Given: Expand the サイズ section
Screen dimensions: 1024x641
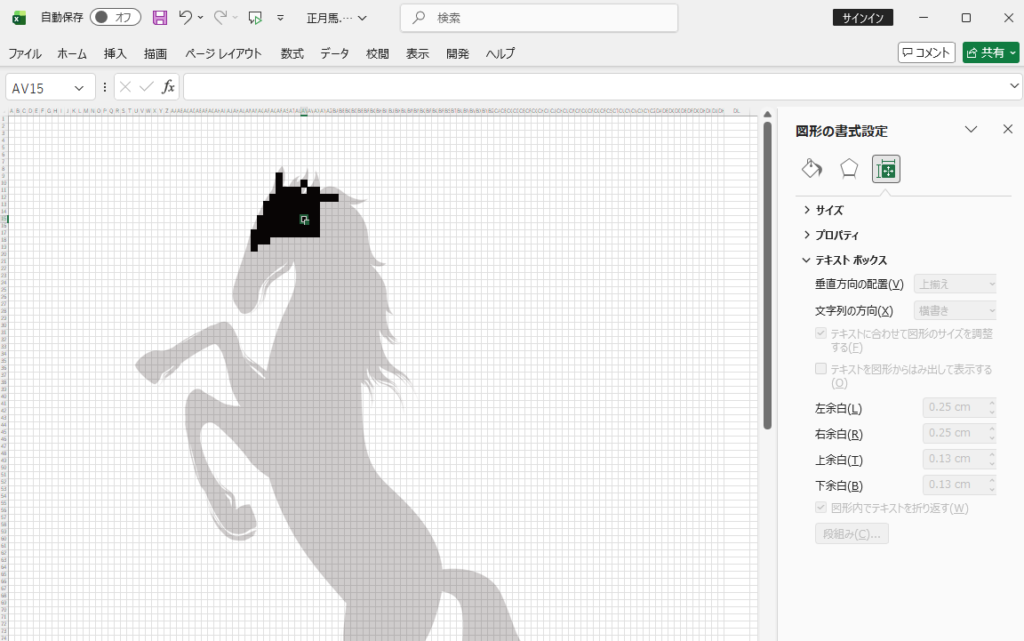Looking at the screenshot, I should (829, 210).
